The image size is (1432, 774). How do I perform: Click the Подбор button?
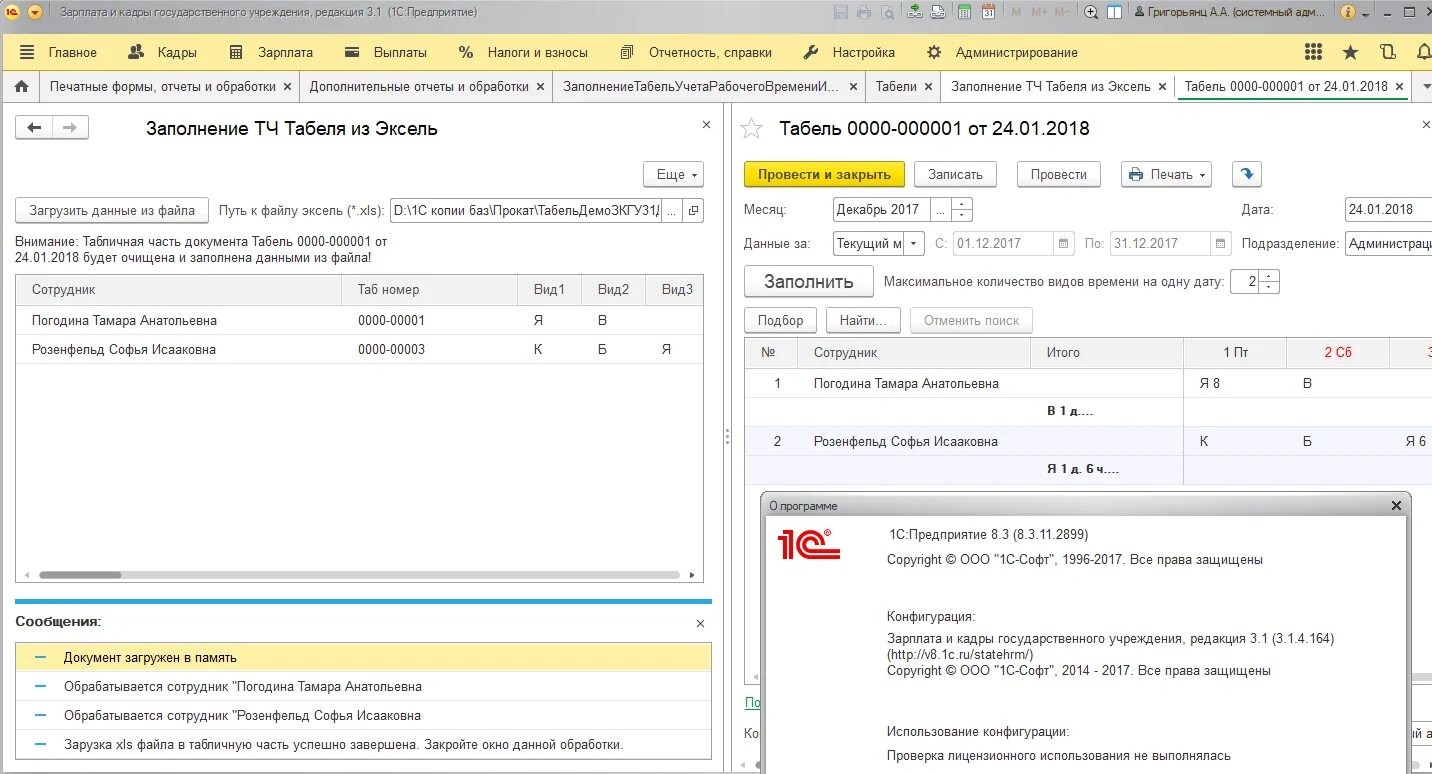click(780, 320)
